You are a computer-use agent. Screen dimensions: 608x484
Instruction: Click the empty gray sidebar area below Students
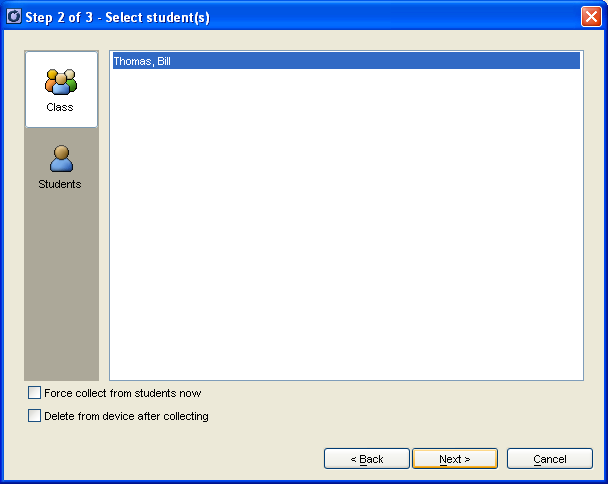coord(61,290)
